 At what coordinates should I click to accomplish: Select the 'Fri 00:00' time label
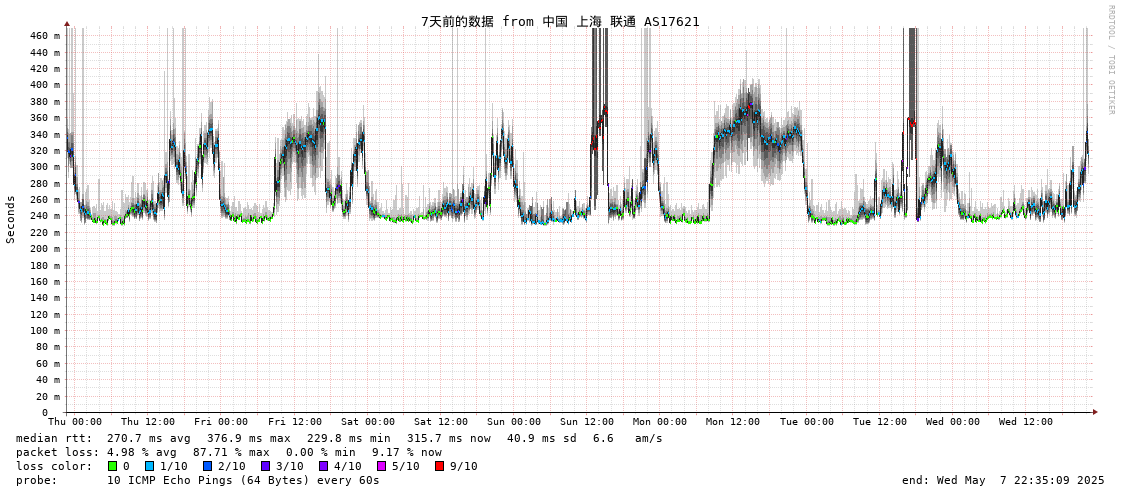click(221, 422)
